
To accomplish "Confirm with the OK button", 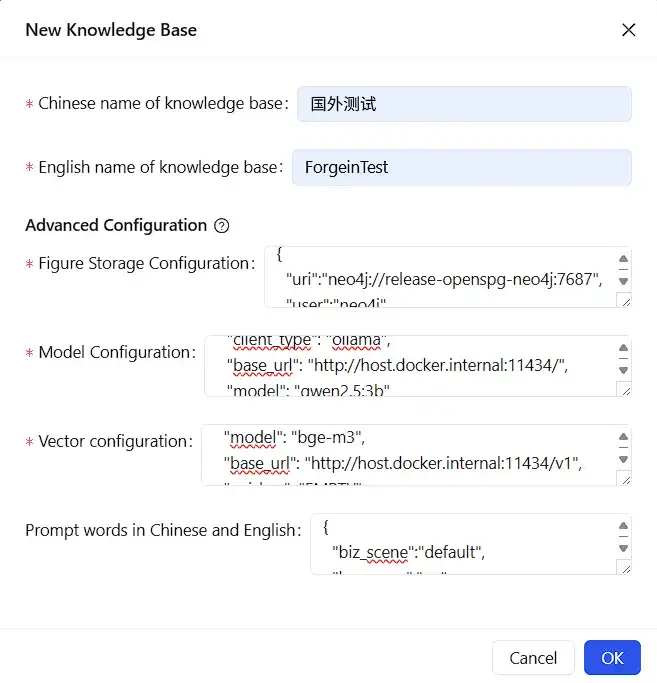I will coord(612,658).
